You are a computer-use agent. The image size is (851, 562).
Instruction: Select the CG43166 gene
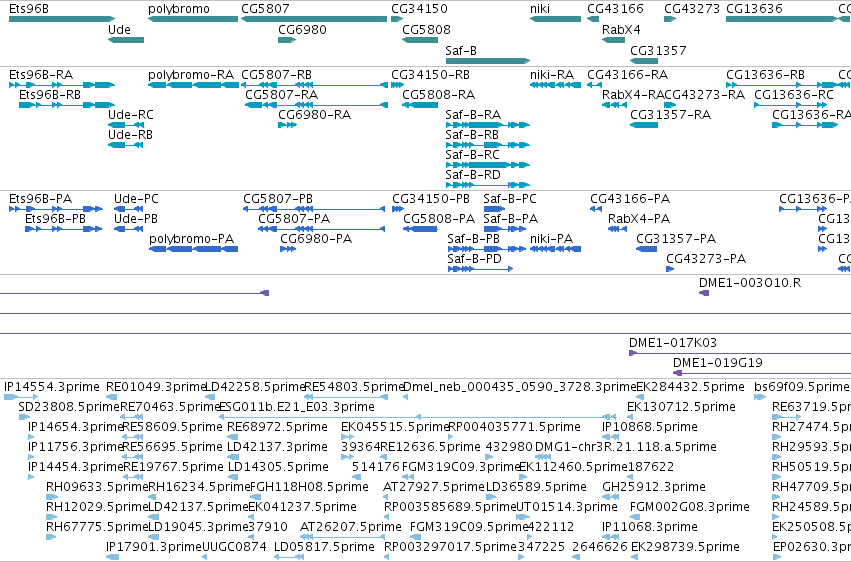pyautogui.click(x=593, y=19)
